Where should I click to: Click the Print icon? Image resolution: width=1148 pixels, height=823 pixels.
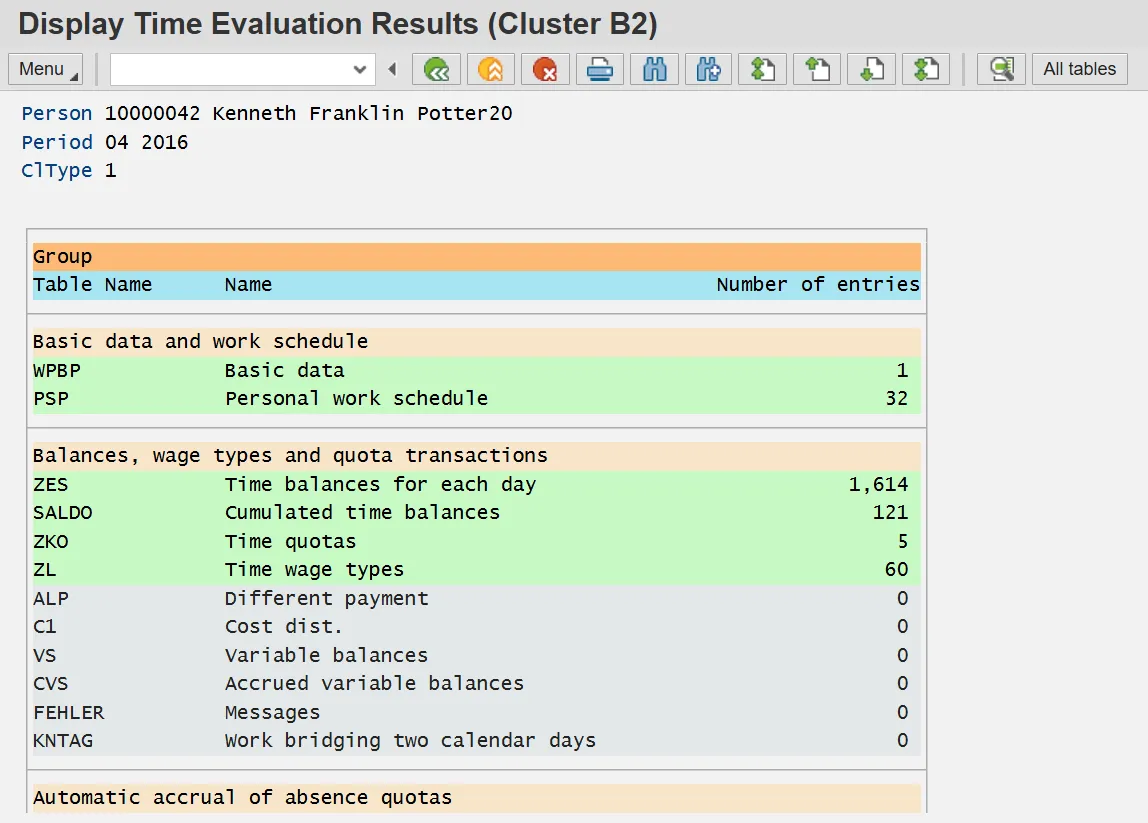[x=599, y=69]
